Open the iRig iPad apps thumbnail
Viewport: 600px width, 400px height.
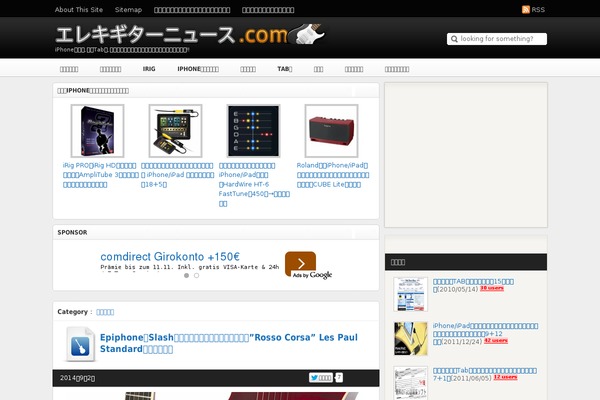176,131
